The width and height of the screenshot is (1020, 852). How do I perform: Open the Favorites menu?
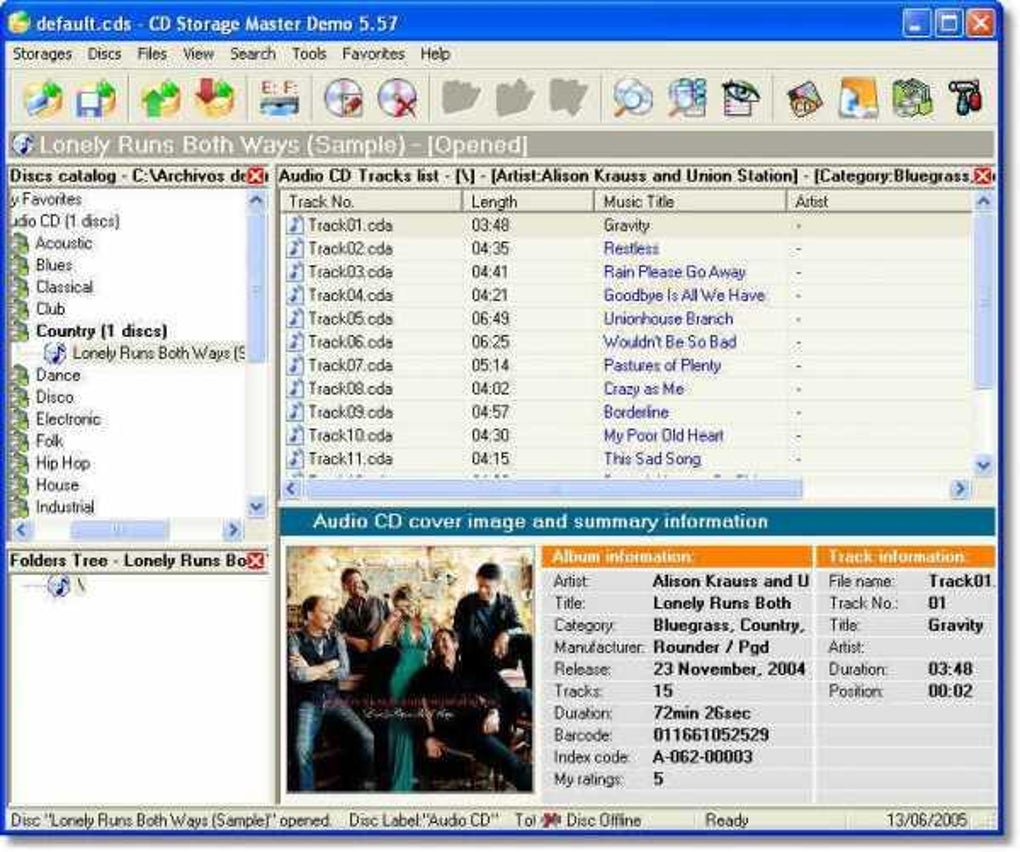(x=374, y=54)
